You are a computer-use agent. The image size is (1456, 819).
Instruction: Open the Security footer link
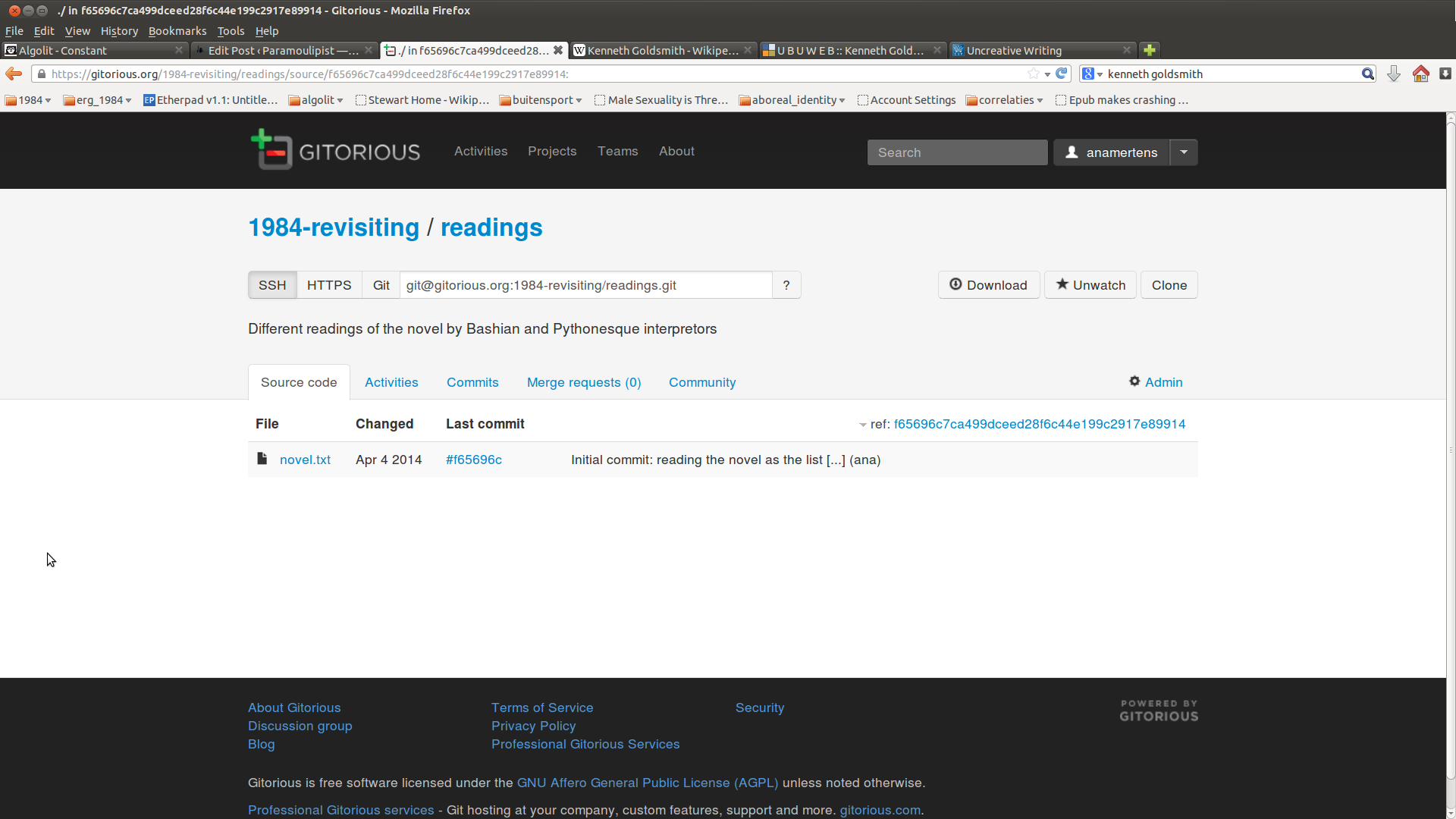760,708
